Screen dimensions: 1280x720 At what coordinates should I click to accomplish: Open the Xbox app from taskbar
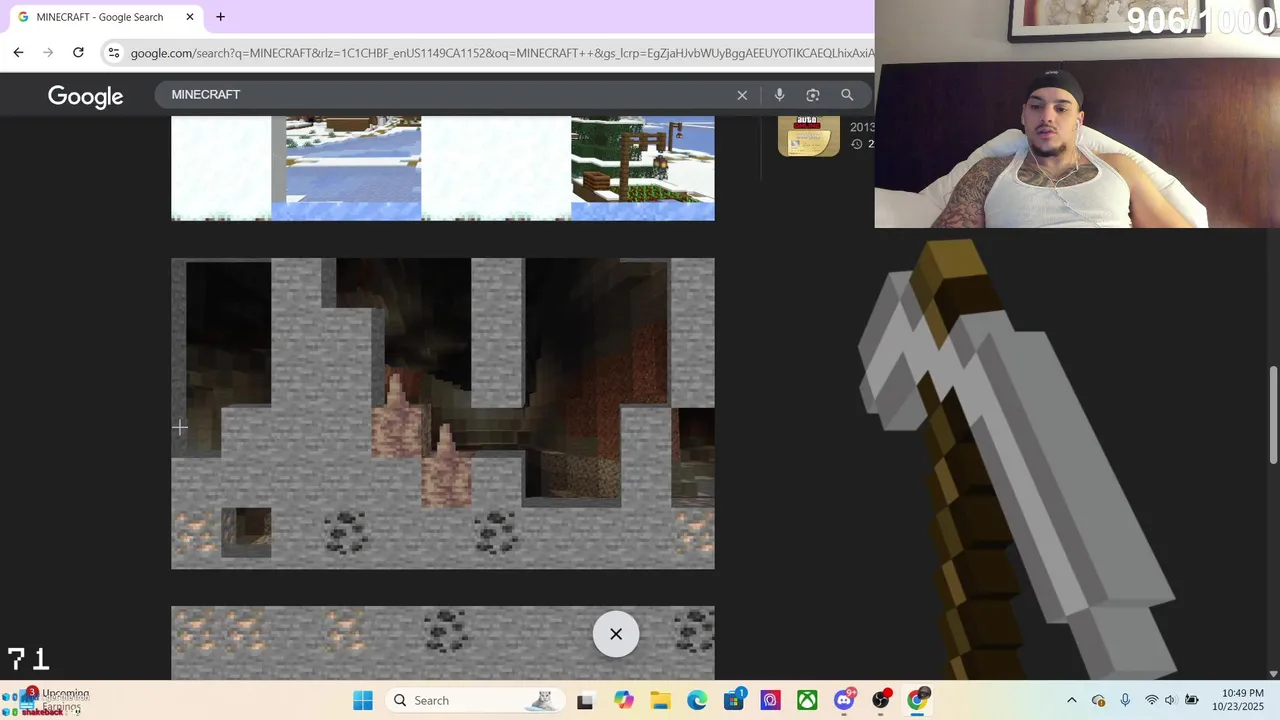coord(807,700)
